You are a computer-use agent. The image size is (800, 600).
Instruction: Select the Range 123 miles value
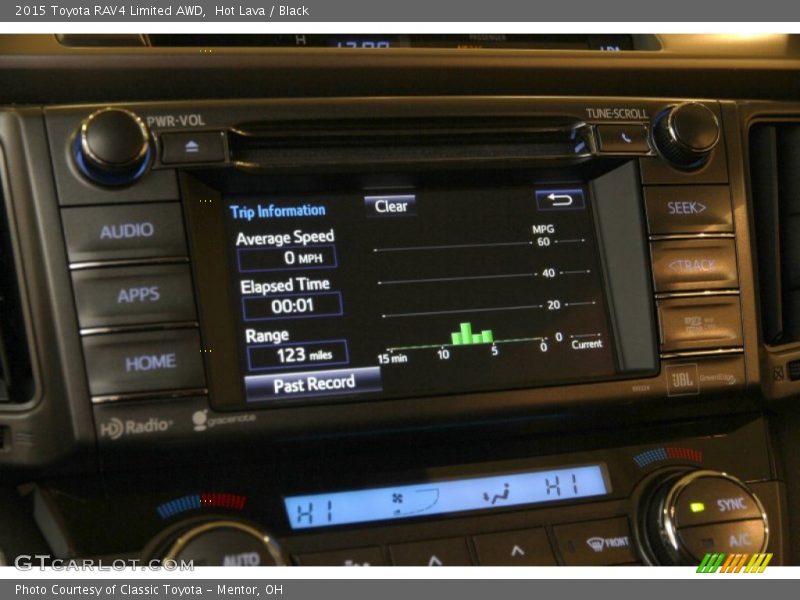(x=297, y=355)
